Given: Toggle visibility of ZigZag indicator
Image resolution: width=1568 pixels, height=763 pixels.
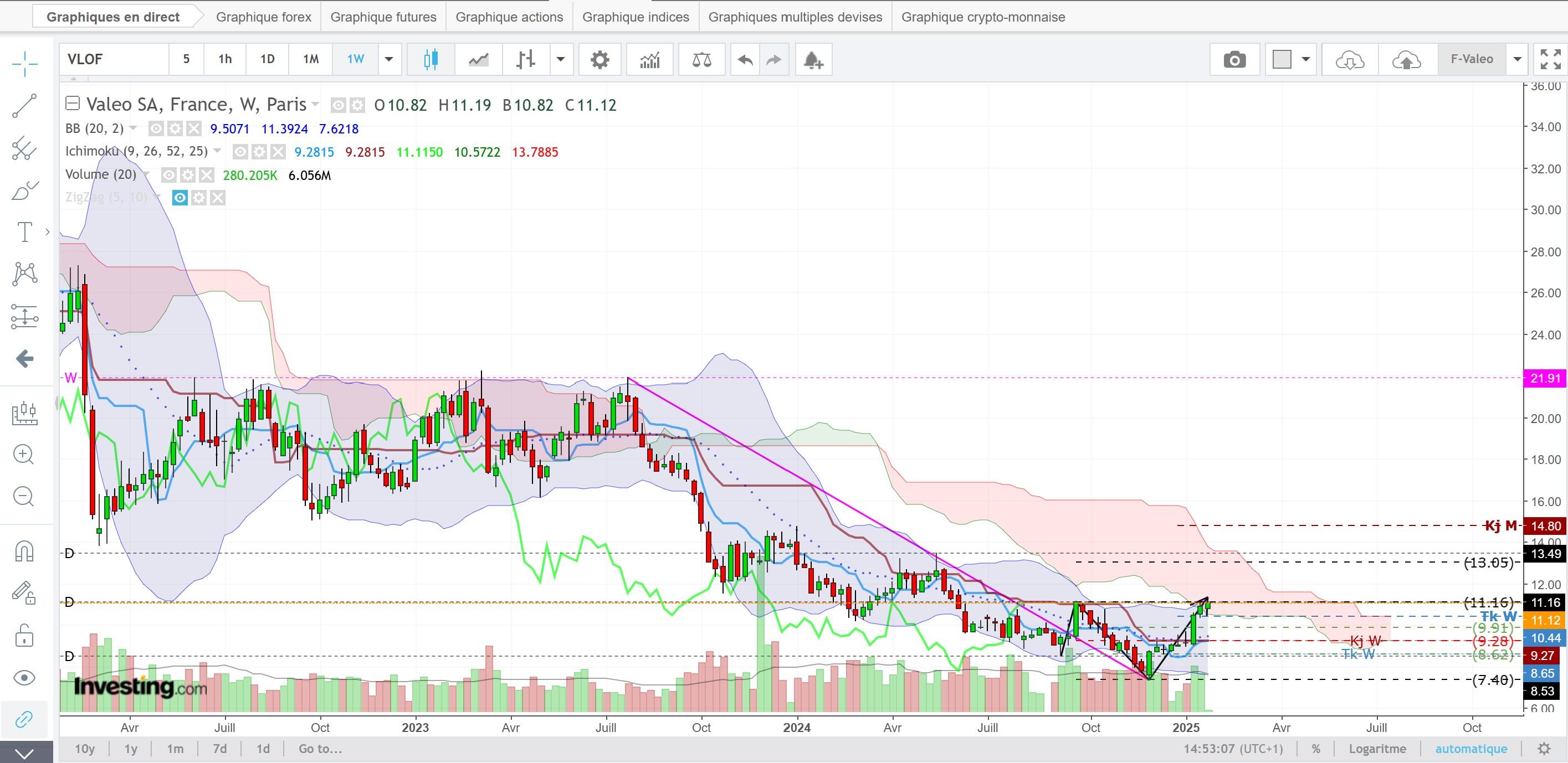Looking at the screenshot, I should [x=180, y=198].
